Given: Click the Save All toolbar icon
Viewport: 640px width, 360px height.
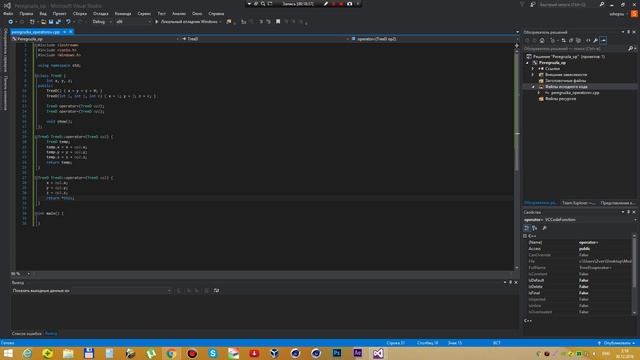Looking at the screenshot, I should click(x=58, y=22).
